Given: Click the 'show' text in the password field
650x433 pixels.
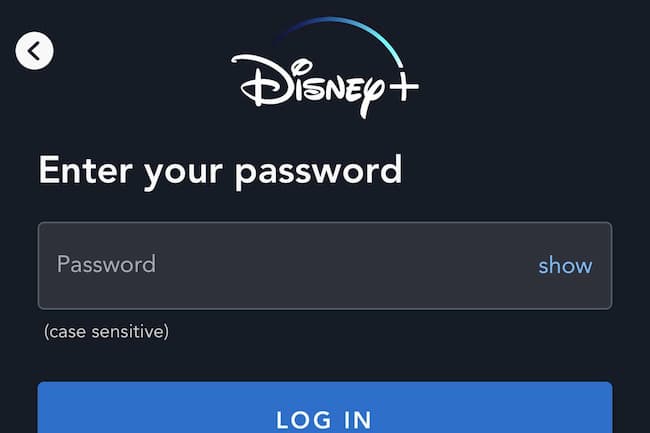Looking at the screenshot, I should click(x=565, y=266).
